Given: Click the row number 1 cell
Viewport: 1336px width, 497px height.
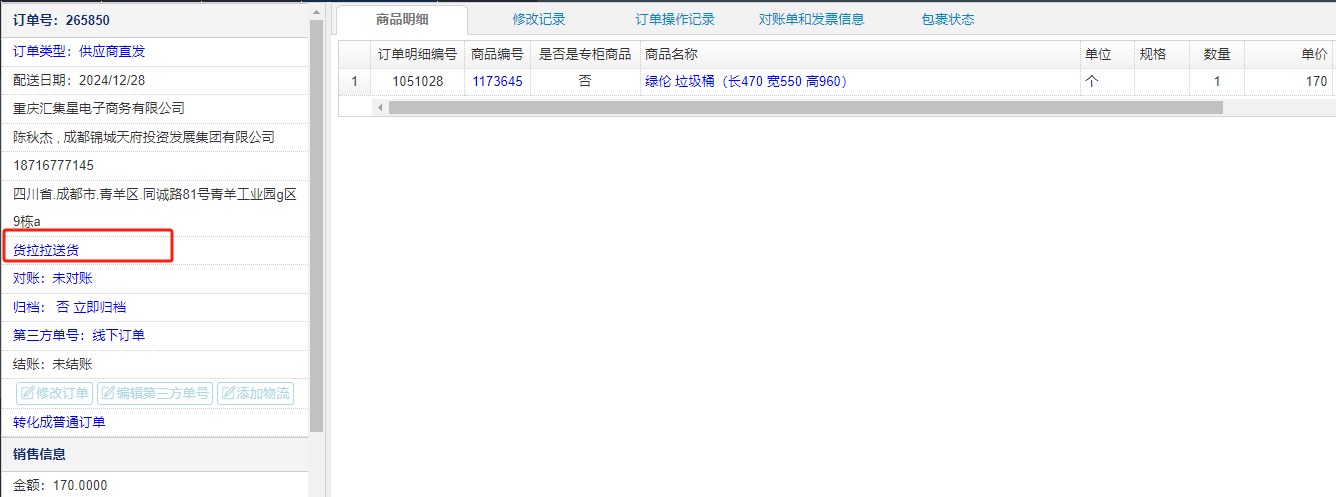Looking at the screenshot, I should click(x=354, y=81).
